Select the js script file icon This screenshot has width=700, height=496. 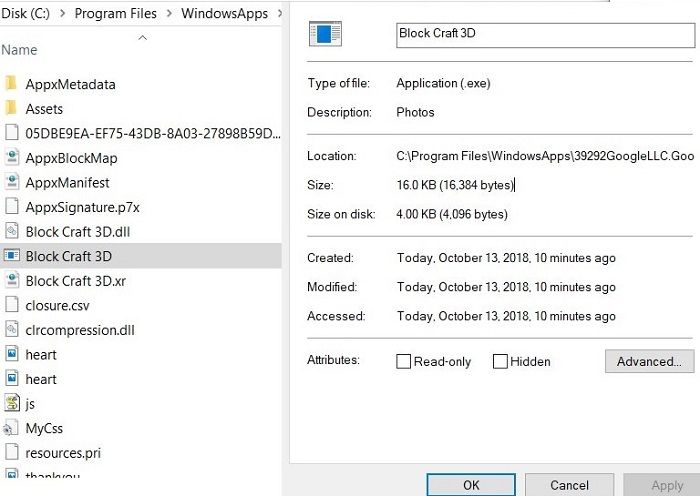[12, 404]
